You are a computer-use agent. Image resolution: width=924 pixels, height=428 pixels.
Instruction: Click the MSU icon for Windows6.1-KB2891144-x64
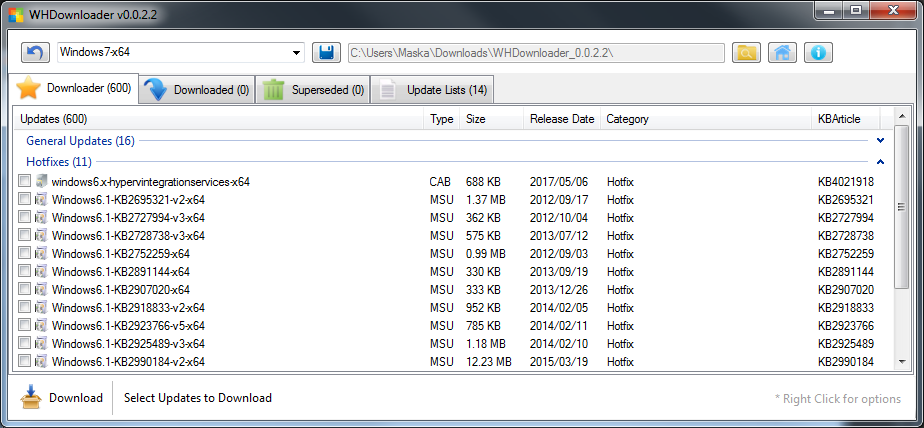click(41, 271)
